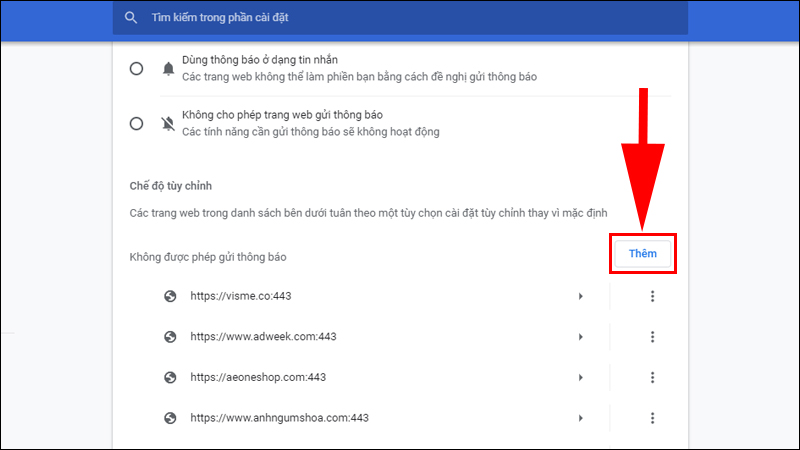This screenshot has height=450, width=800.
Task: Open more actions menu for www.anhngumshoa.com
Action: (x=652, y=417)
